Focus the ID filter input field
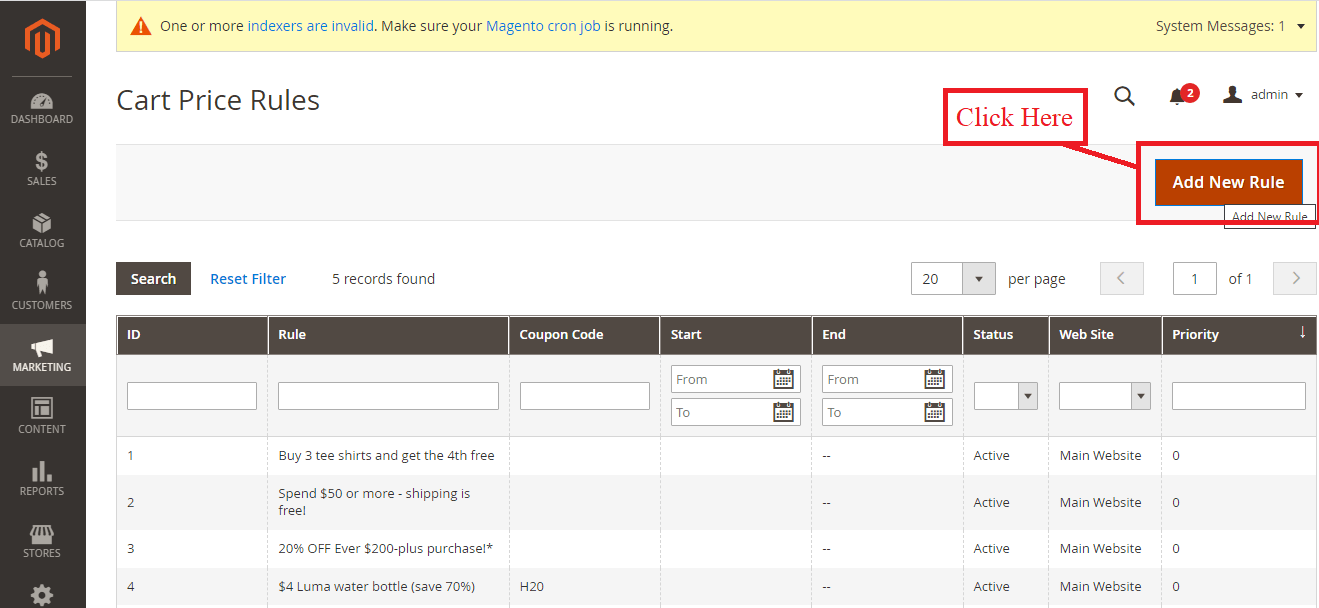This screenshot has height=608, width=1319. coord(192,396)
